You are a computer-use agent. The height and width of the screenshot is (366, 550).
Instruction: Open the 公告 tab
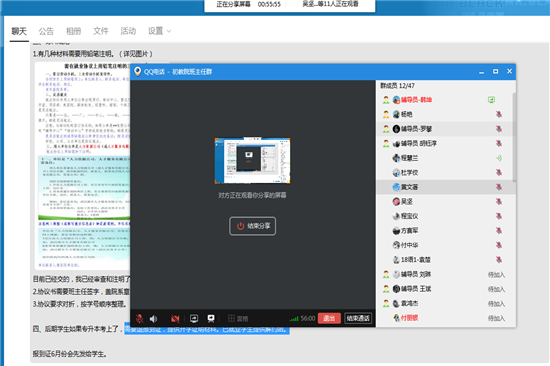pyautogui.click(x=46, y=31)
